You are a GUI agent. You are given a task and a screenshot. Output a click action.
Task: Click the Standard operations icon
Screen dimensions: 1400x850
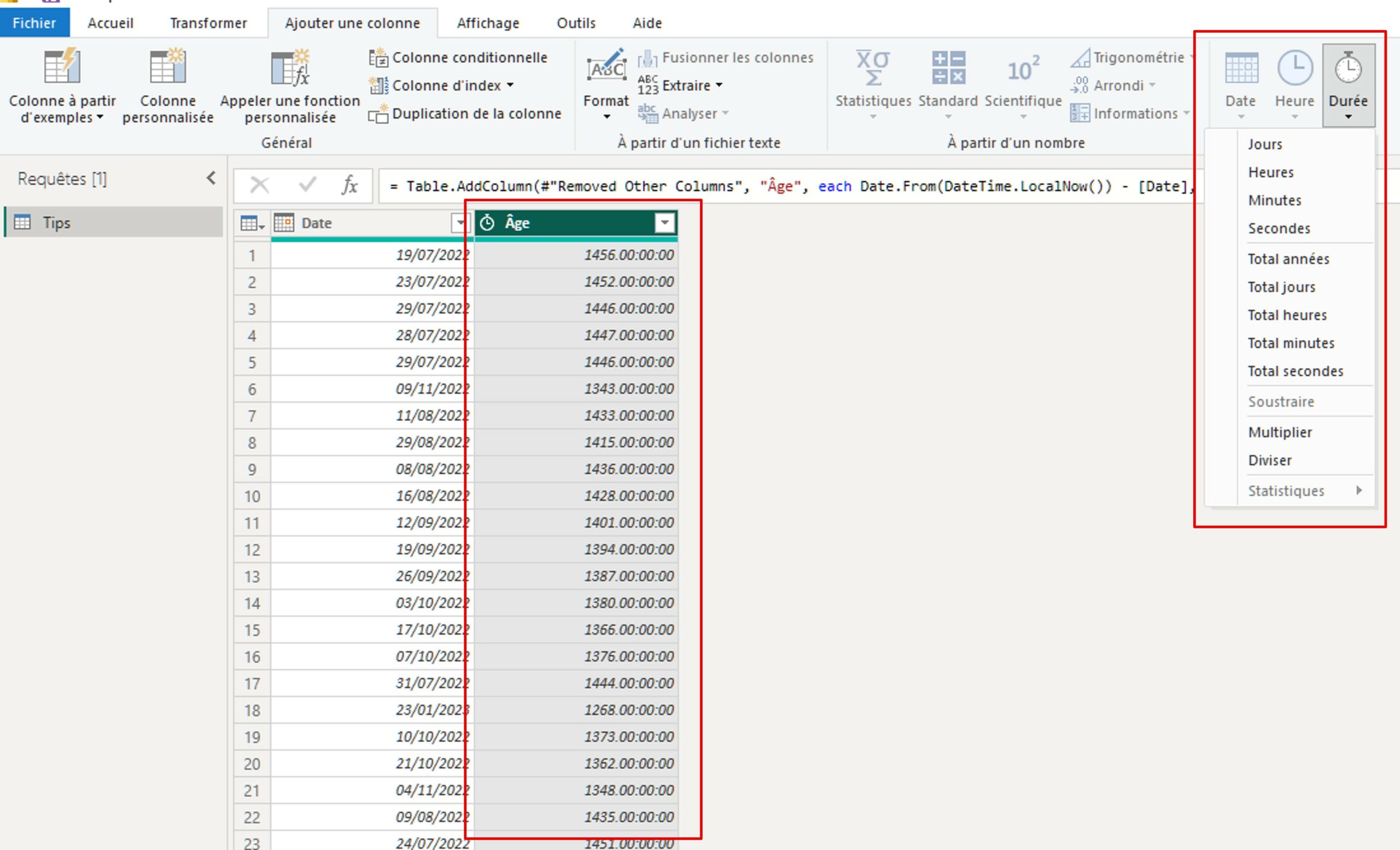click(x=948, y=68)
